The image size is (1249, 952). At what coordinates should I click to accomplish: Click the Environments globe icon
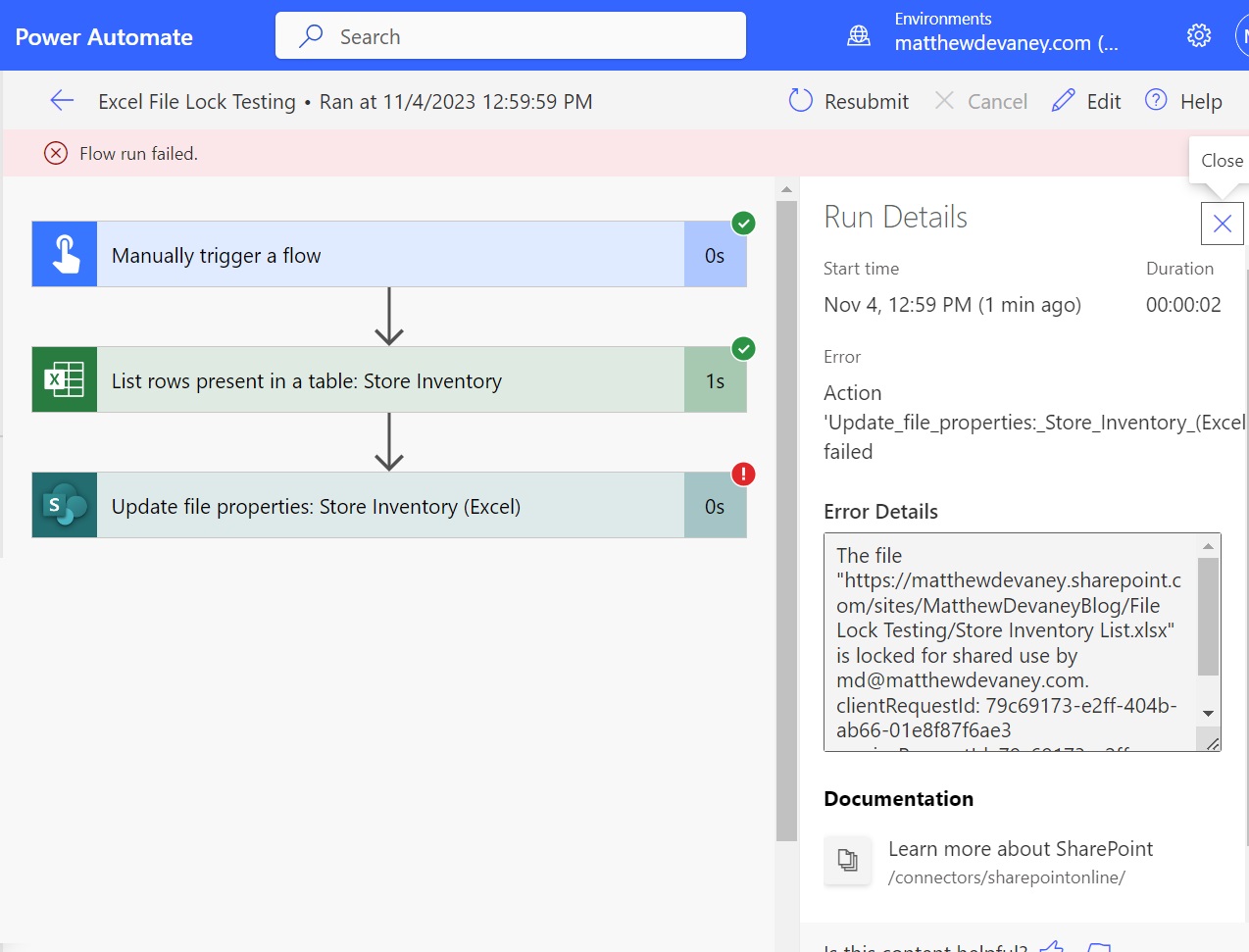click(859, 36)
